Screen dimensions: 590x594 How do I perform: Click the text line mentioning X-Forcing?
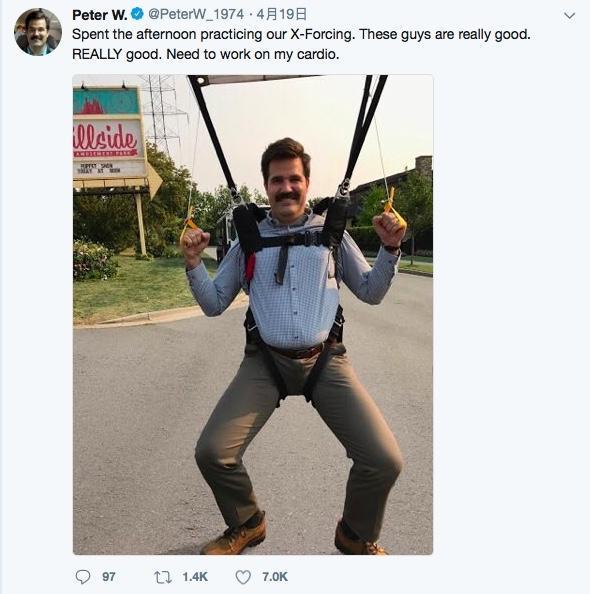click(x=301, y=34)
